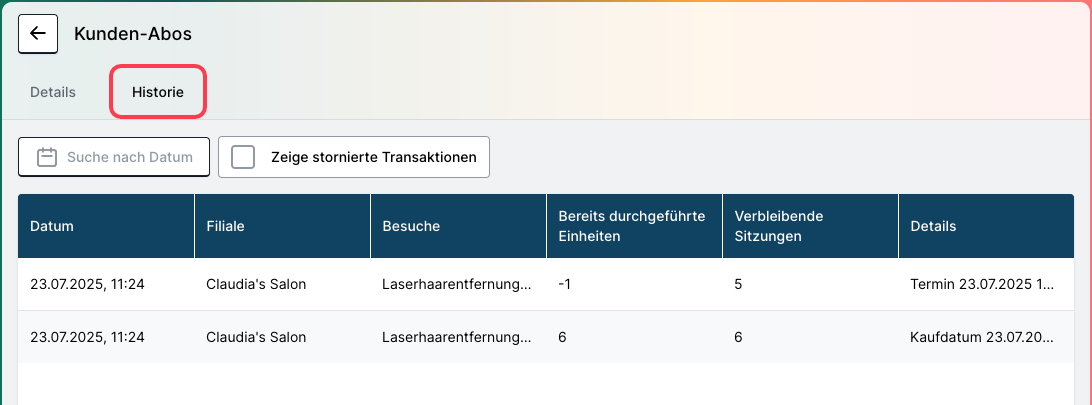Click the calendar icon in date search
The height and width of the screenshot is (405, 1092).
click(x=47, y=157)
